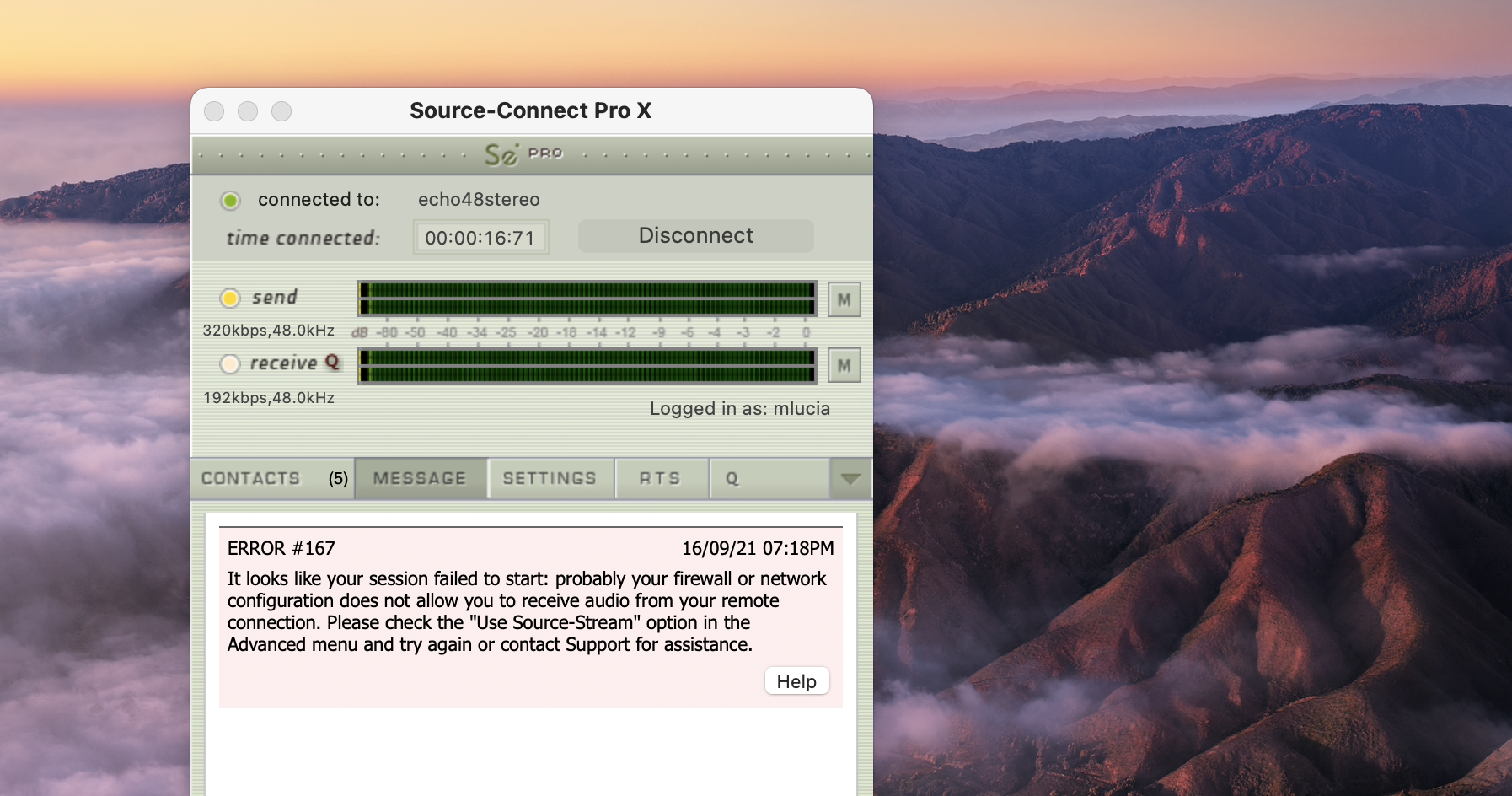The image size is (1512, 796).
Task: Mute the send audio with M button
Action: tap(844, 299)
